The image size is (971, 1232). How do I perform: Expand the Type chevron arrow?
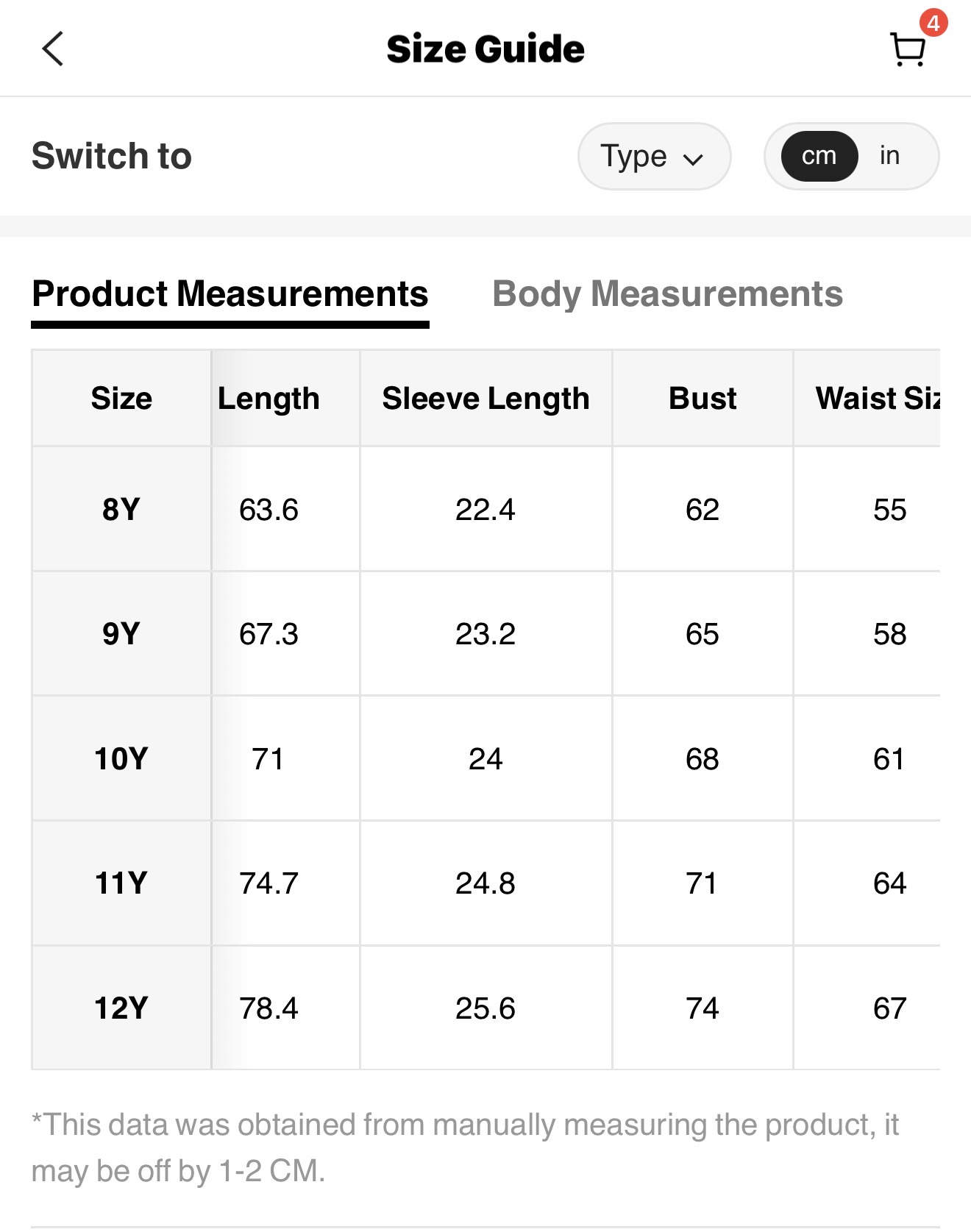693,158
